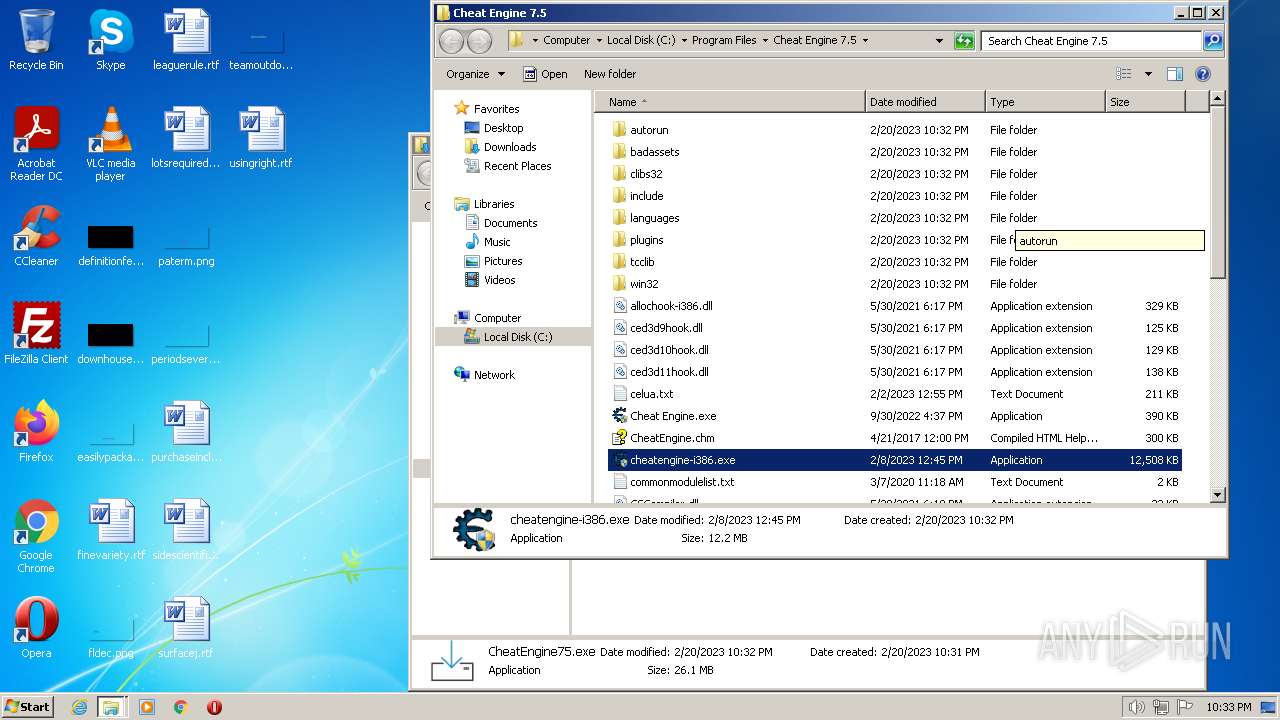Click the Open toolbar button
The width and height of the screenshot is (1280, 720).
[x=546, y=74]
